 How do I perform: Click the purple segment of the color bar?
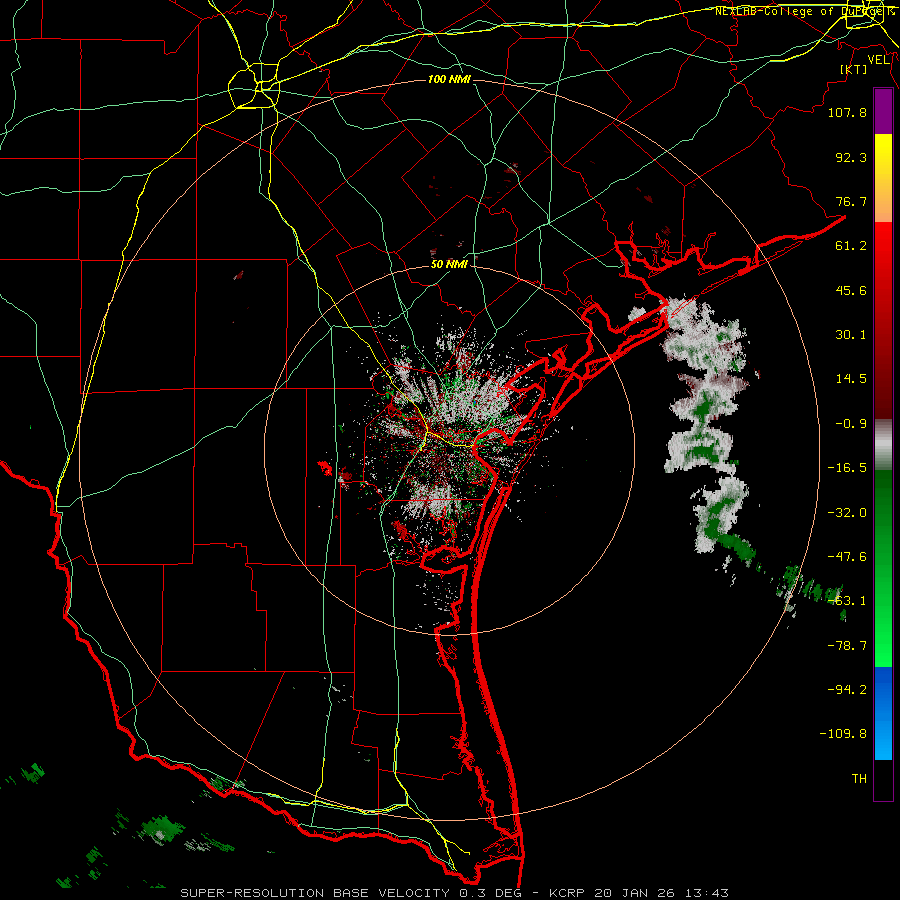click(x=883, y=112)
